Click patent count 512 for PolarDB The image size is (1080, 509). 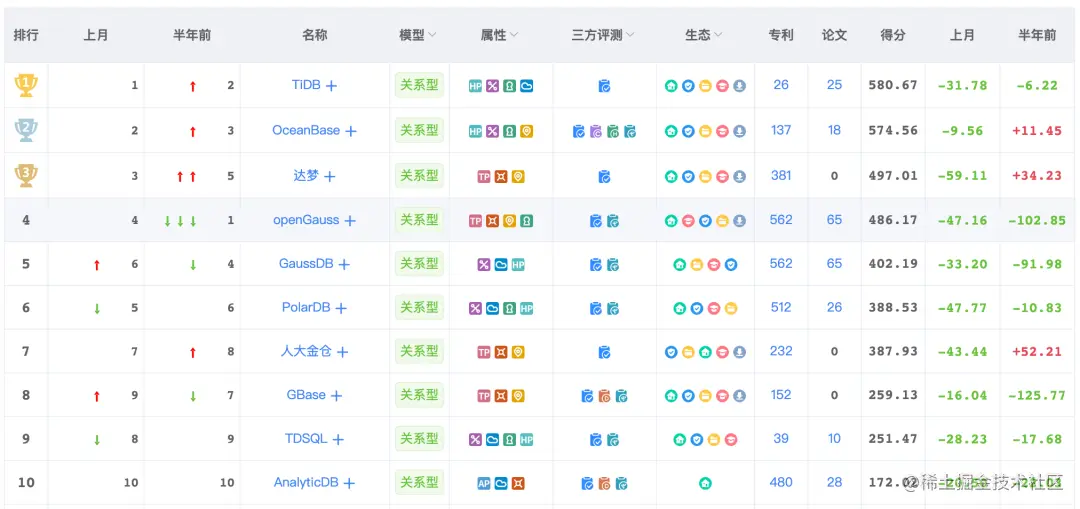pyautogui.click(x=781, y=307)
